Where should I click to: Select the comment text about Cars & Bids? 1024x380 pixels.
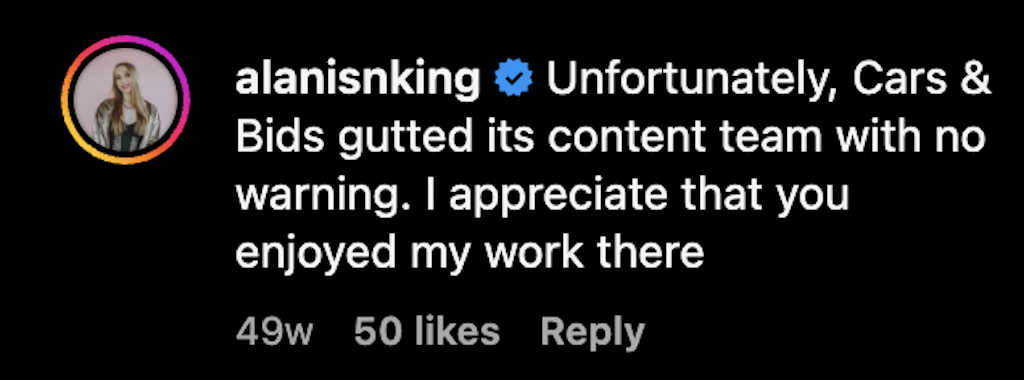(613, 167)
